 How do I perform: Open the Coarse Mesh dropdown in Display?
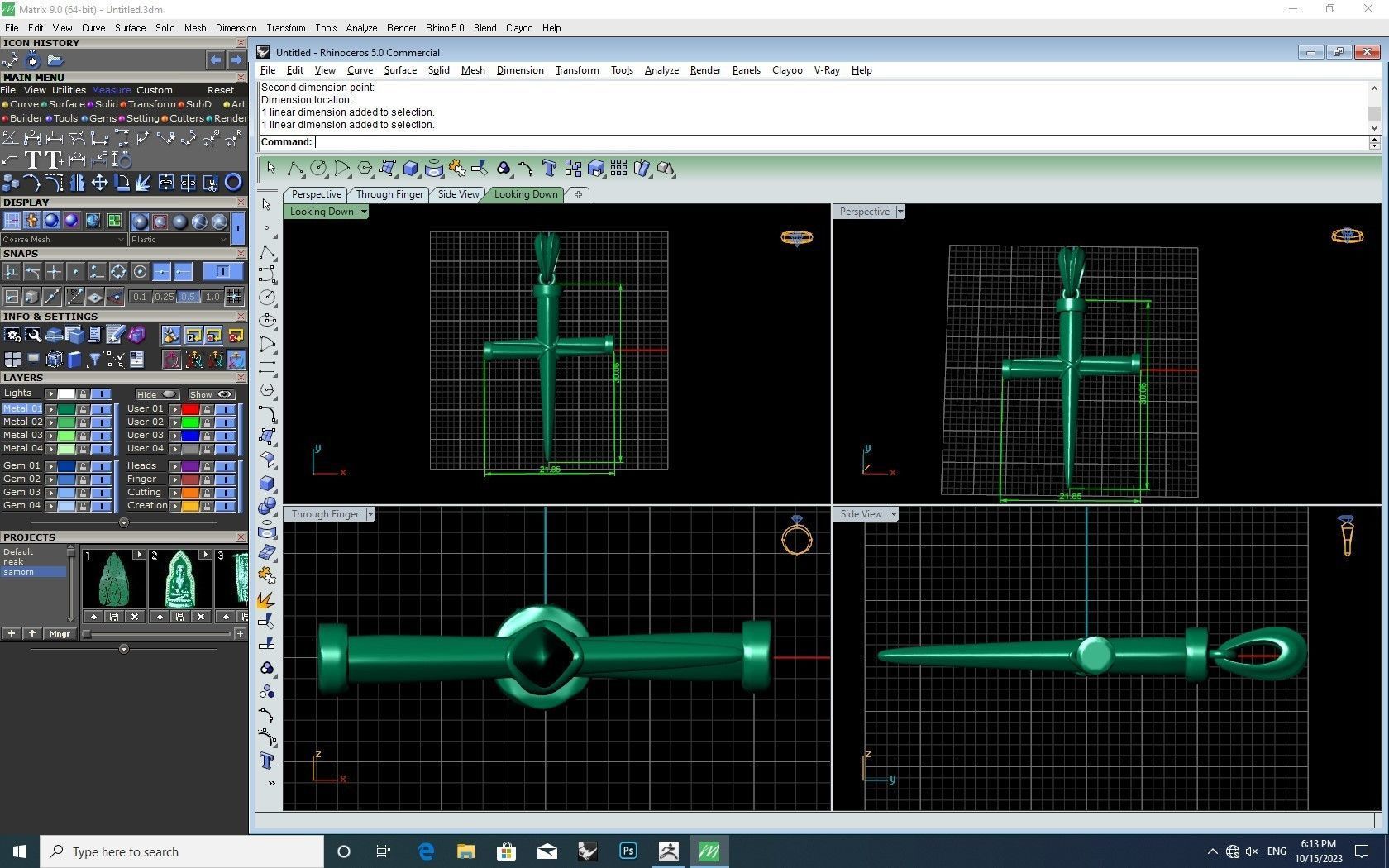tap(63, 240)
